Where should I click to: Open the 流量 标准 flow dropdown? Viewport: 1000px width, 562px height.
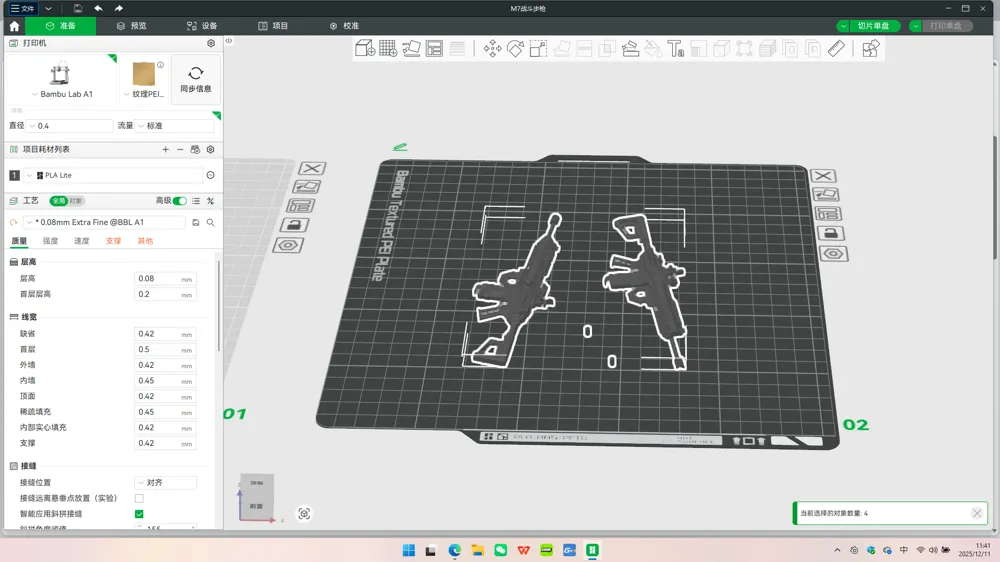click(x=175, y=126)
